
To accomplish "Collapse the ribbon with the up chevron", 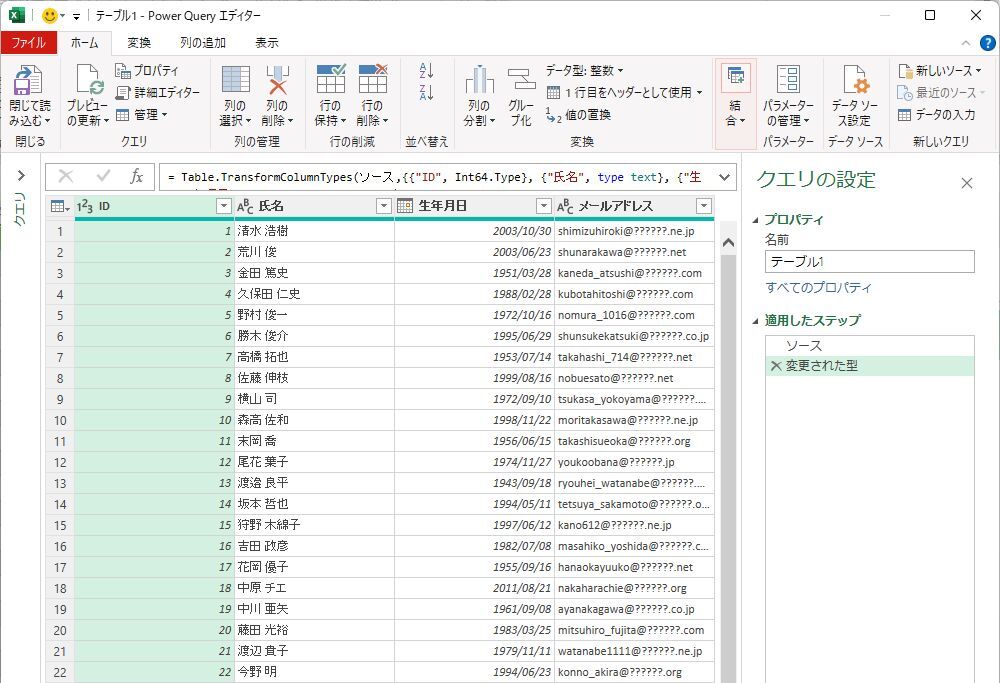I will tap(966, 43).
